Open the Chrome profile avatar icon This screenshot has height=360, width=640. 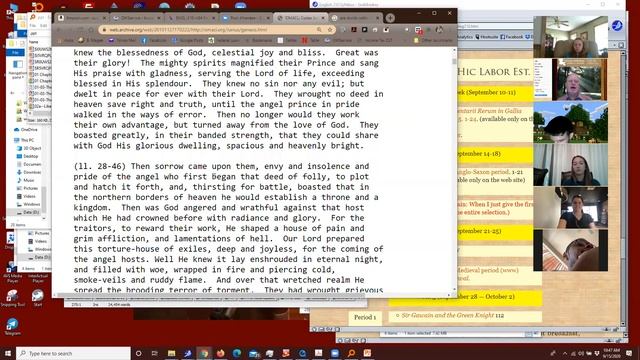click(439, 30)
